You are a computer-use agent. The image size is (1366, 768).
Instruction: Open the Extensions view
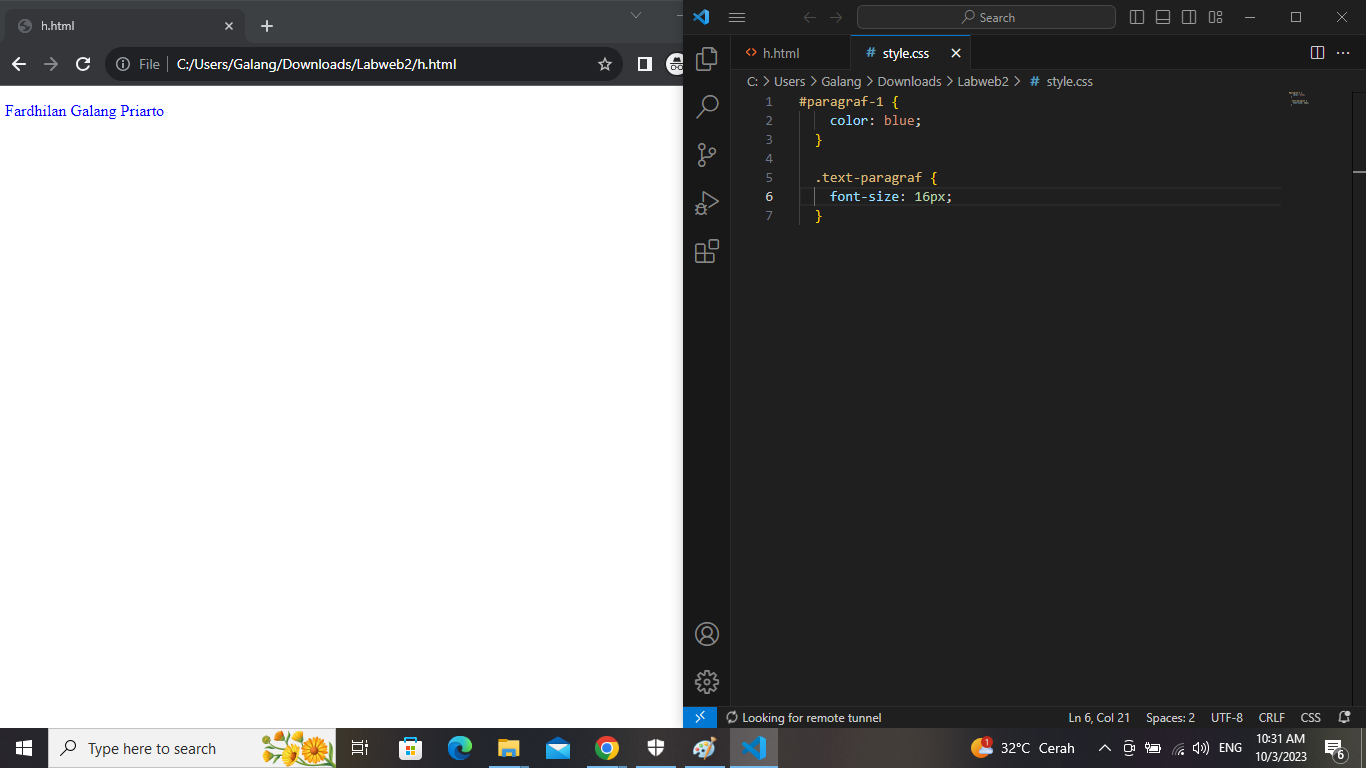[707, 252]
